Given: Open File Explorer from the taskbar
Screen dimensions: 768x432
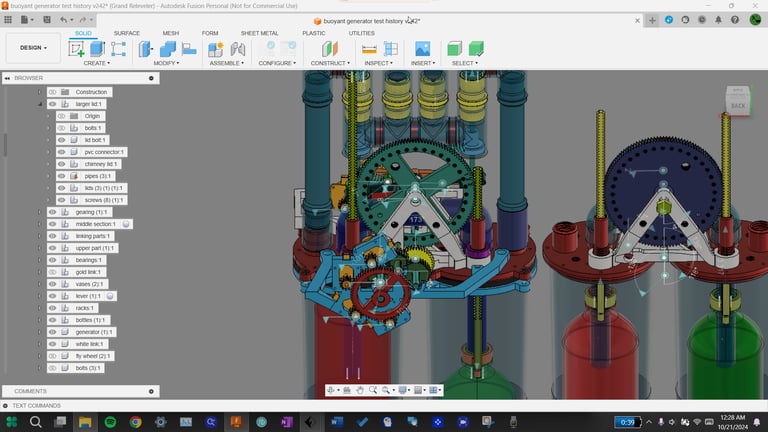Looking at the screenshot, I should point(85,422).
